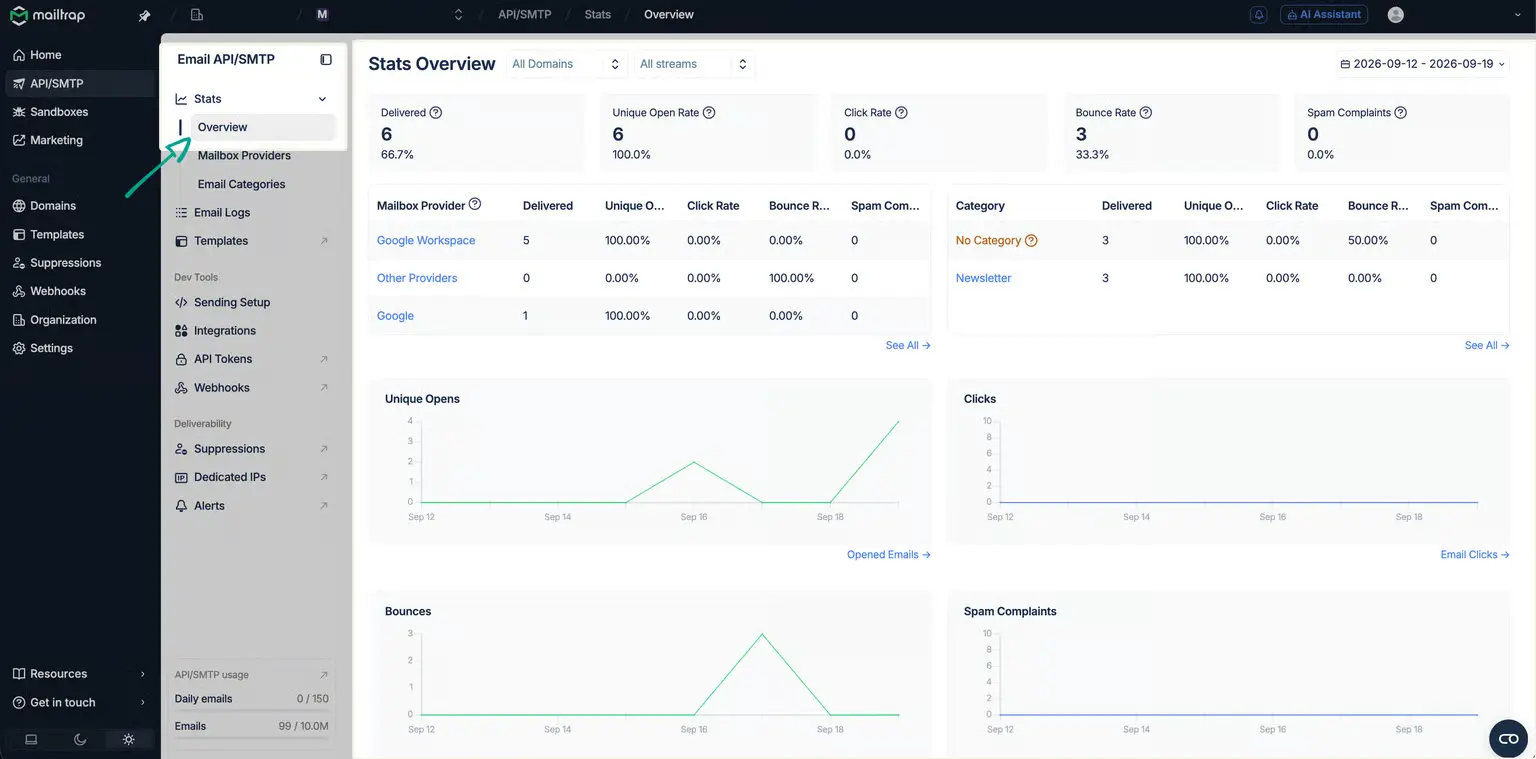Collapse the Stats section chevron

pos(322,99)
